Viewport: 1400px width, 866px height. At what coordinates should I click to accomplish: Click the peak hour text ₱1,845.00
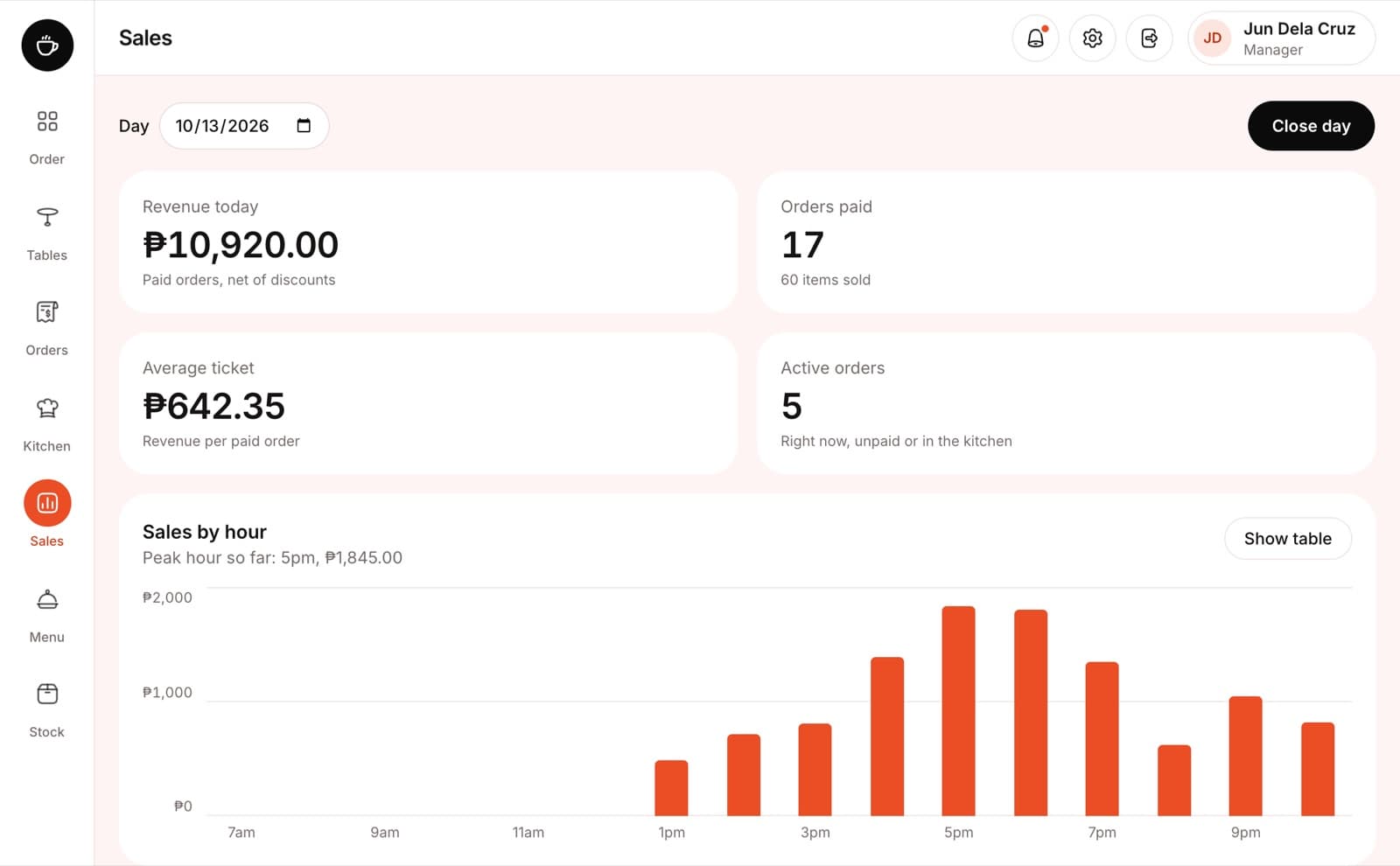[x=363, y=558]
